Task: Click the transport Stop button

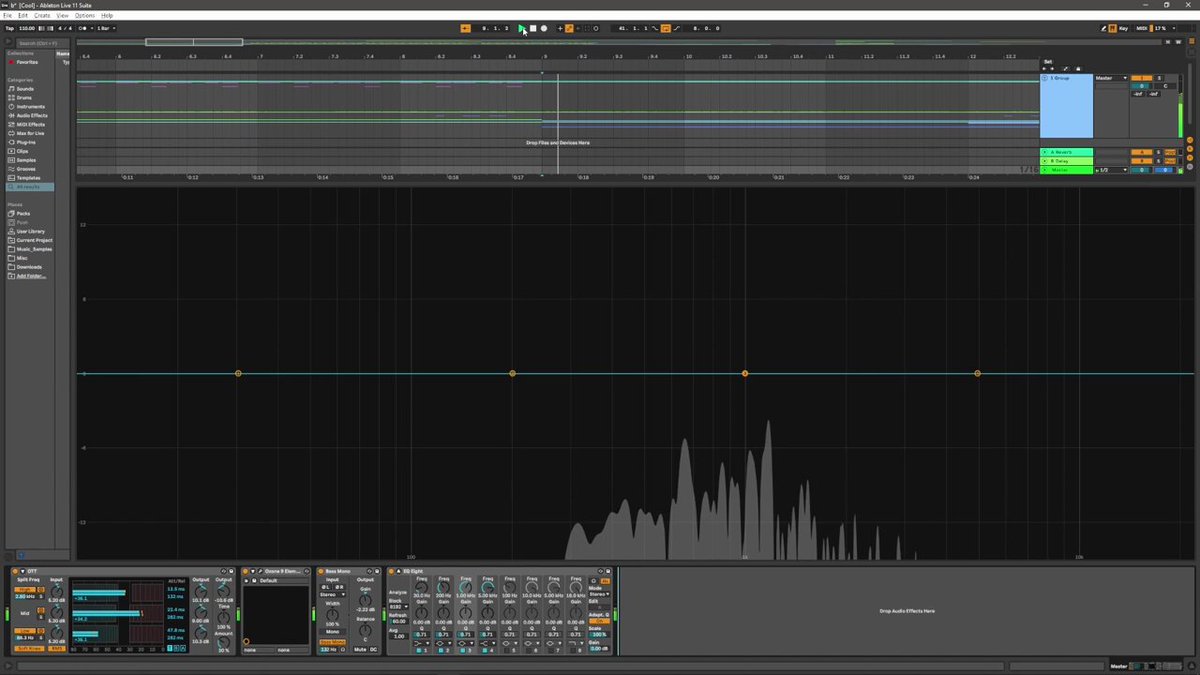Action: pos(533,28)
